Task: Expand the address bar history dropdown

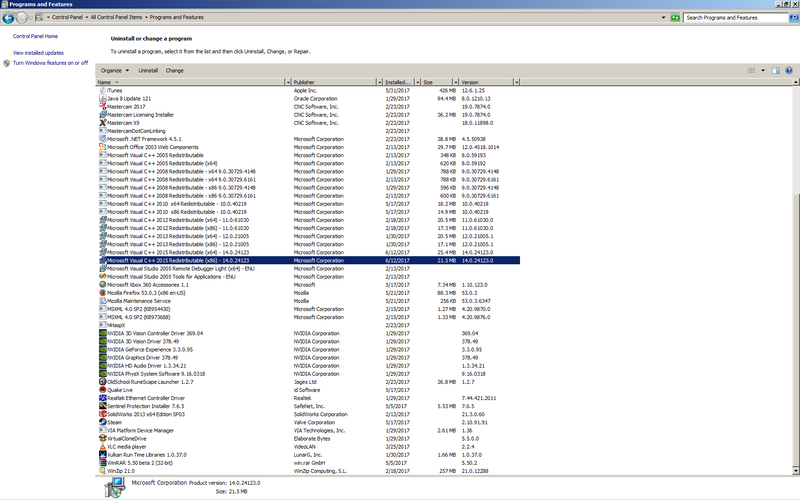Action: pyautogui.click(x=663, y=17)
